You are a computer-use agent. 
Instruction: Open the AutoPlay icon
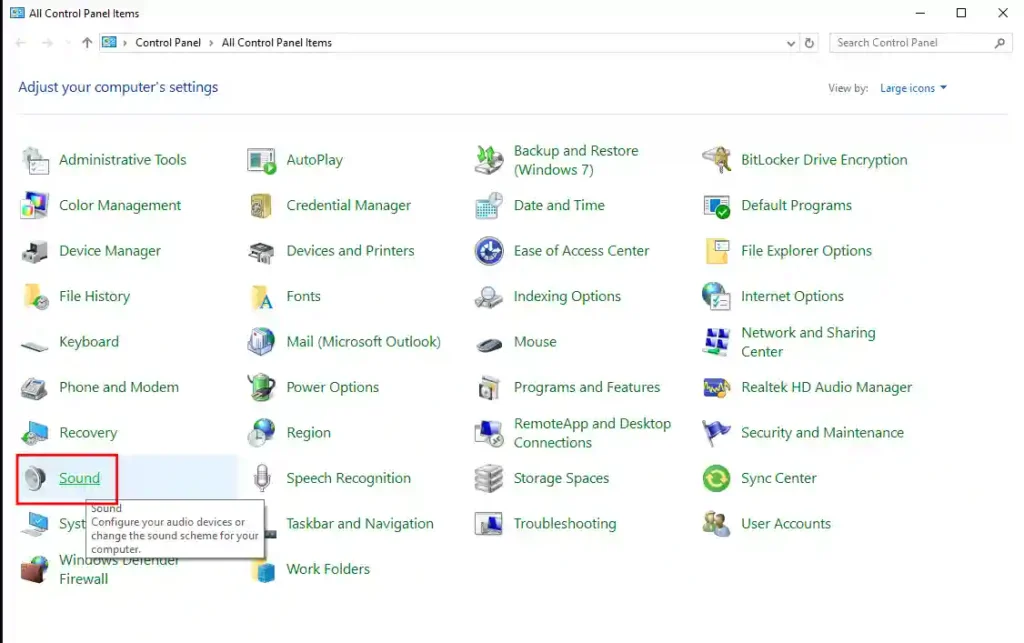click(261, 161)
